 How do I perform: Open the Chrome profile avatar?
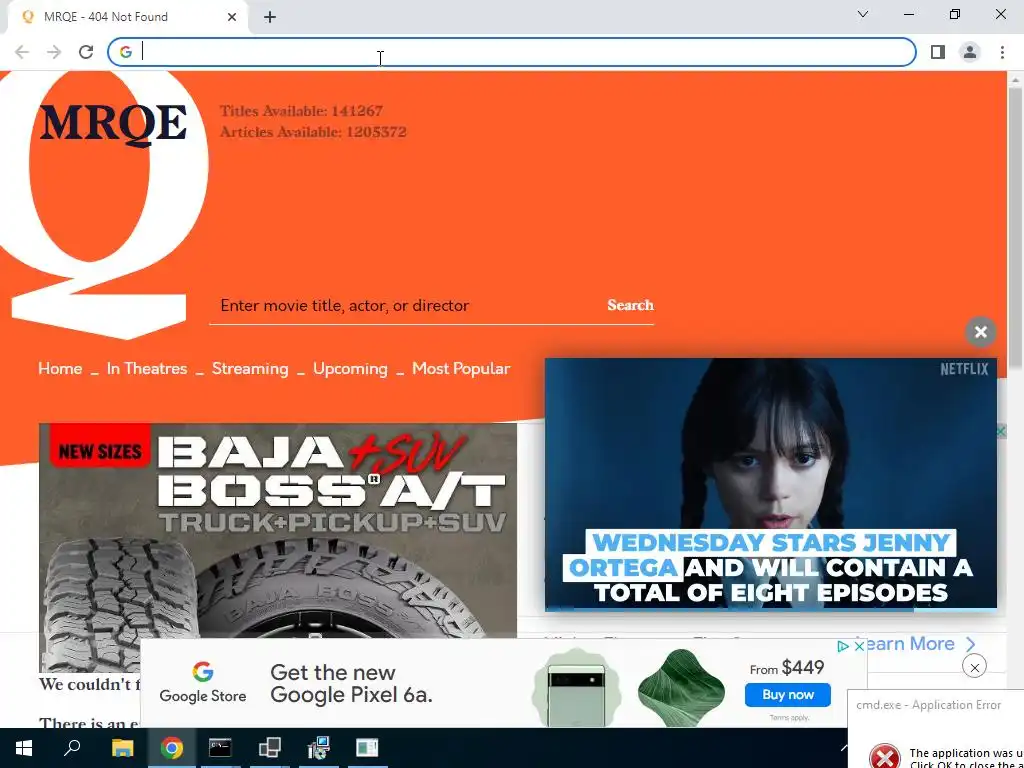click(970, 52)
